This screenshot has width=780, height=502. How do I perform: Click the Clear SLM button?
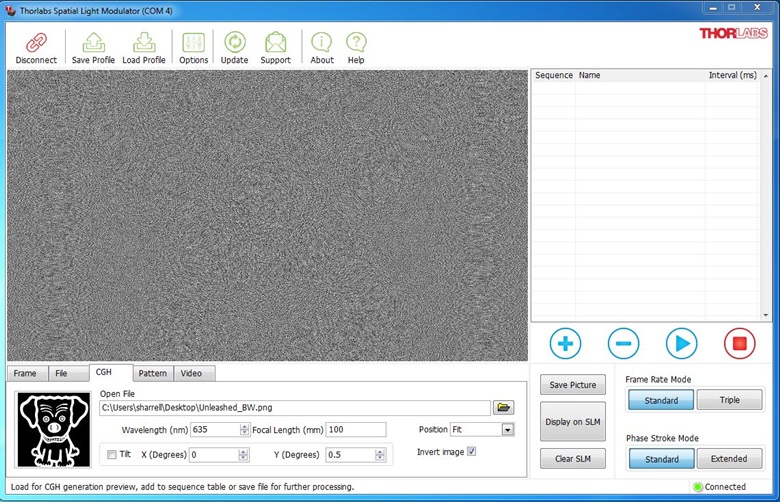[x=573, y=459]
